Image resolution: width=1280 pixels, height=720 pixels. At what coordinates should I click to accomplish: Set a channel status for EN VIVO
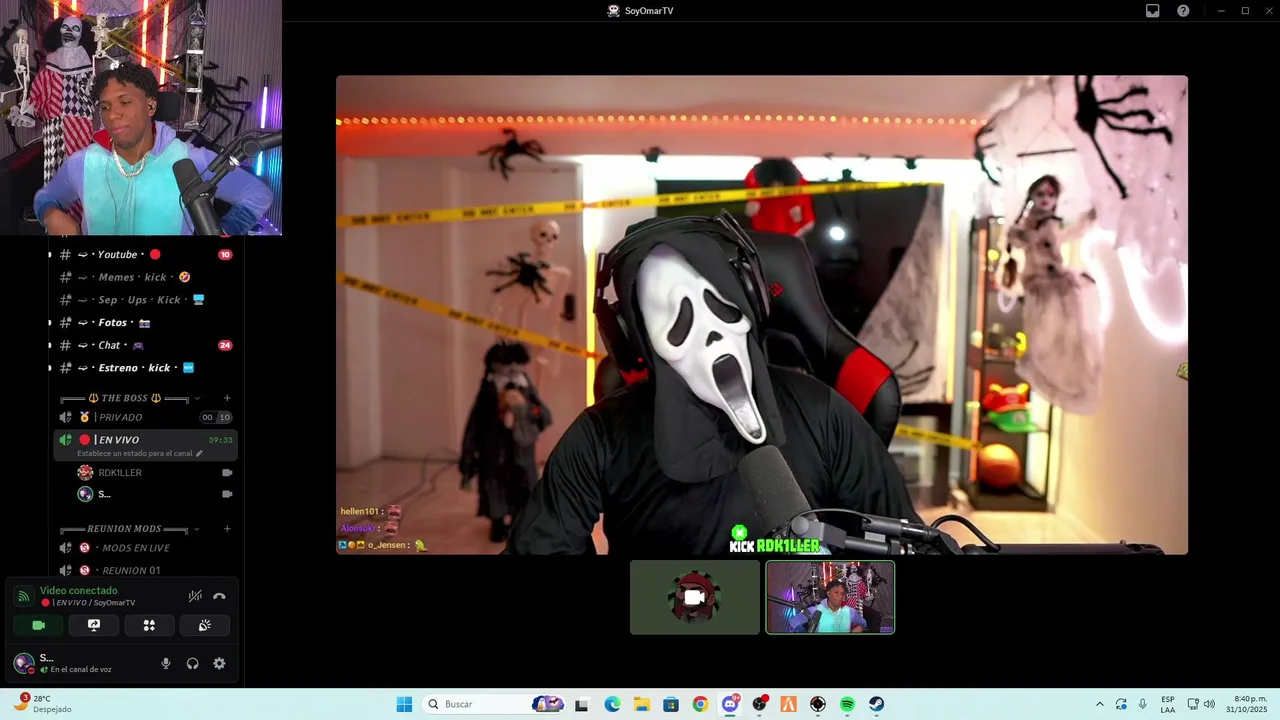click(140, 454)
